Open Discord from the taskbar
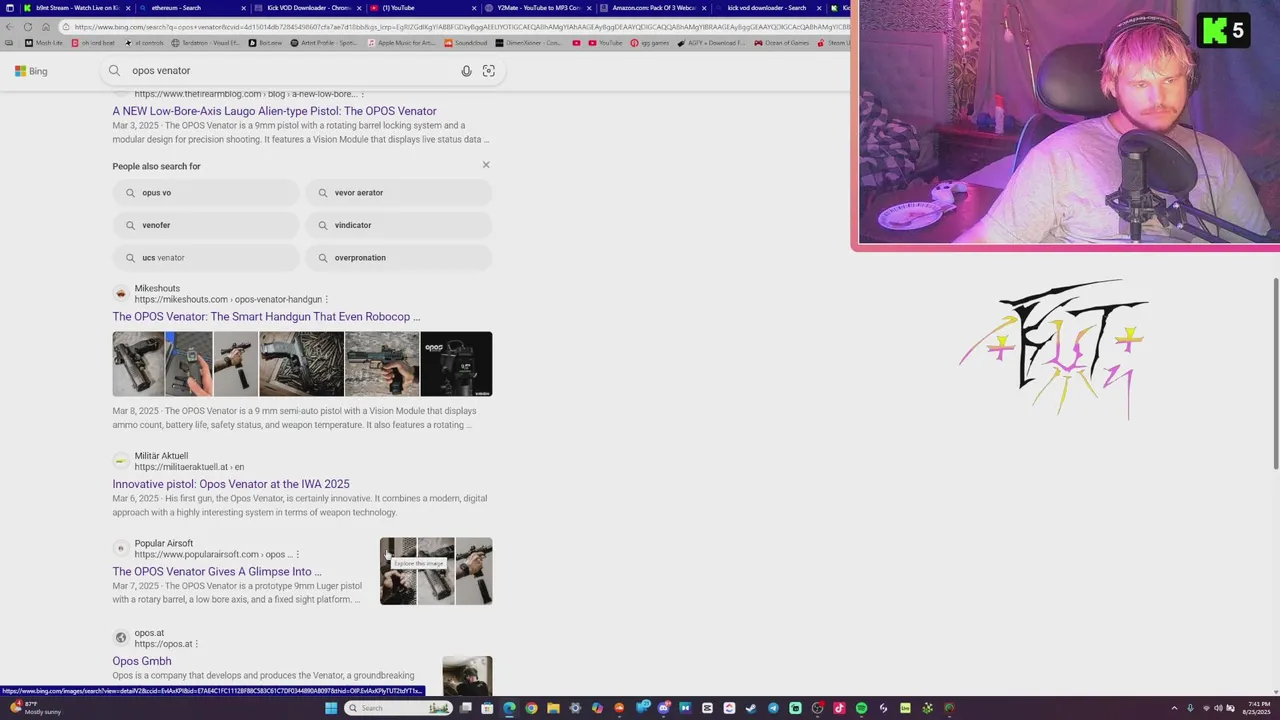The width and height of the screenshot is (1280, 720). (663, 708)
